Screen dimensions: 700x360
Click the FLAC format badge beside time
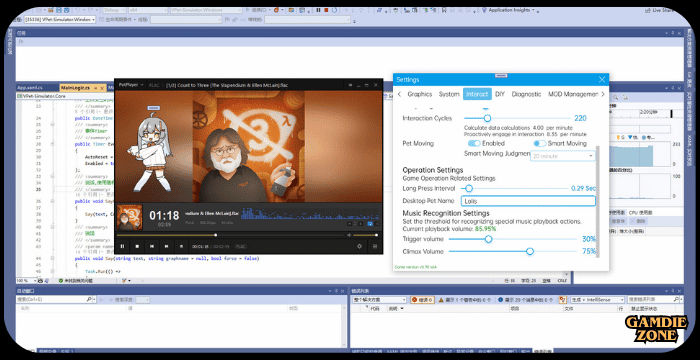point(241,246)
